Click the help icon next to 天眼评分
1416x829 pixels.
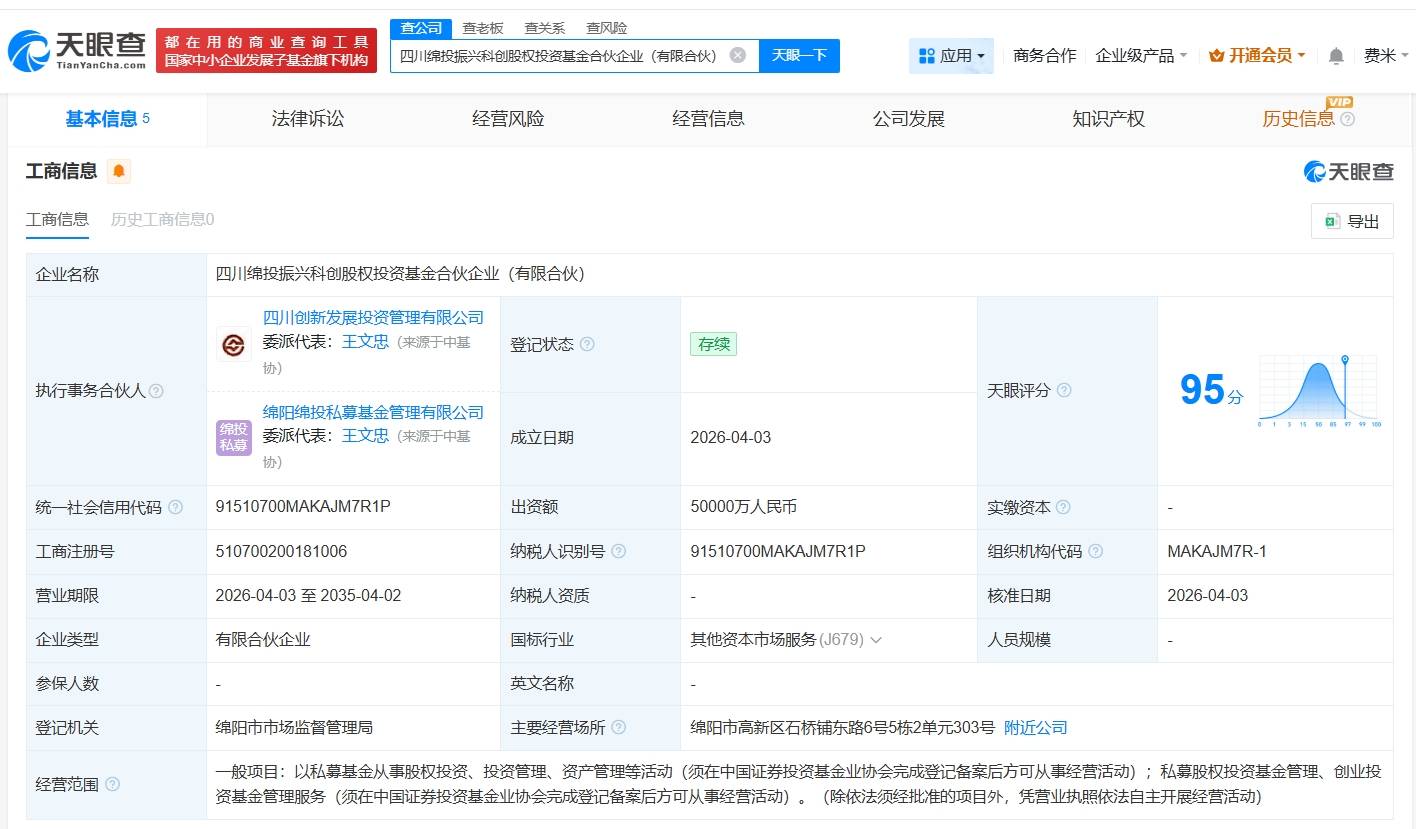(x=1064, y=391)
